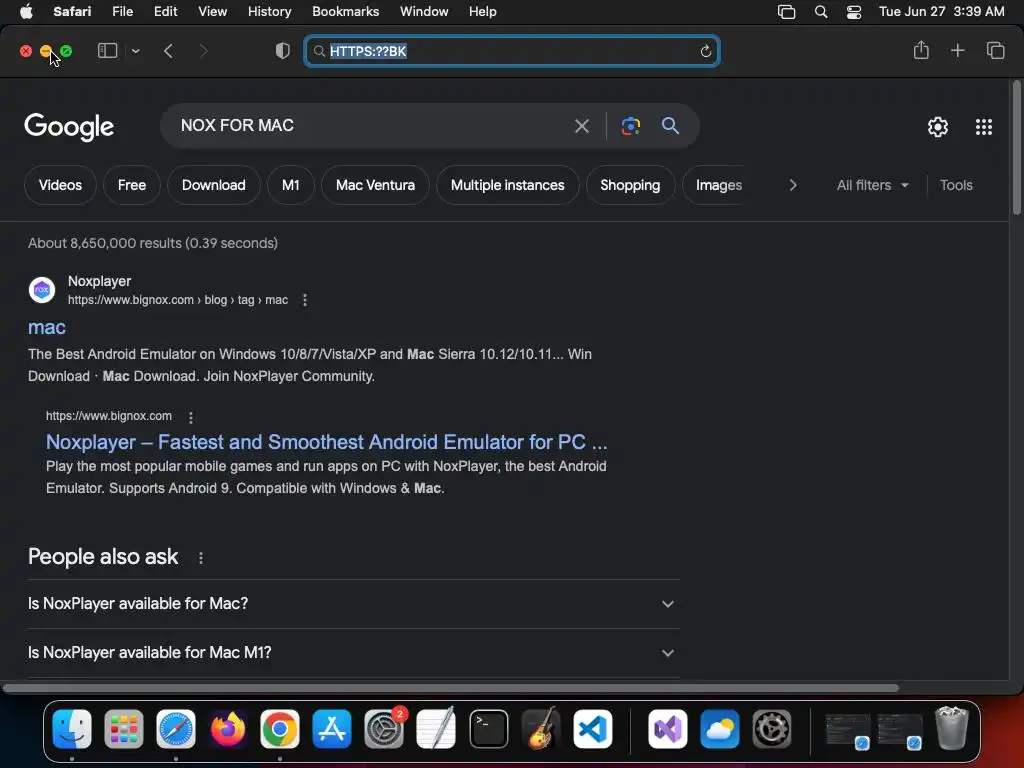This screenshot has width=1024, height=768.
Task: Select the Multiple instances filter chip
Action: pos(507,185)
